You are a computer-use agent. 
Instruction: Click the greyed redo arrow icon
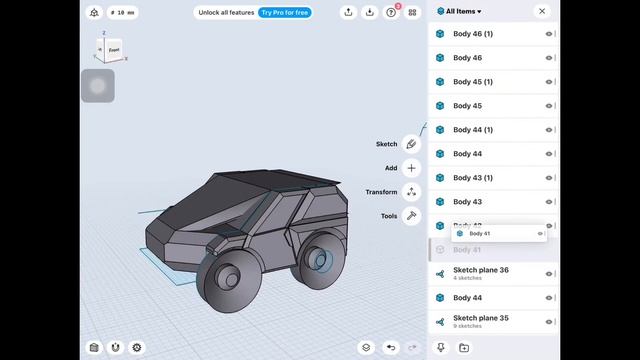412,347
